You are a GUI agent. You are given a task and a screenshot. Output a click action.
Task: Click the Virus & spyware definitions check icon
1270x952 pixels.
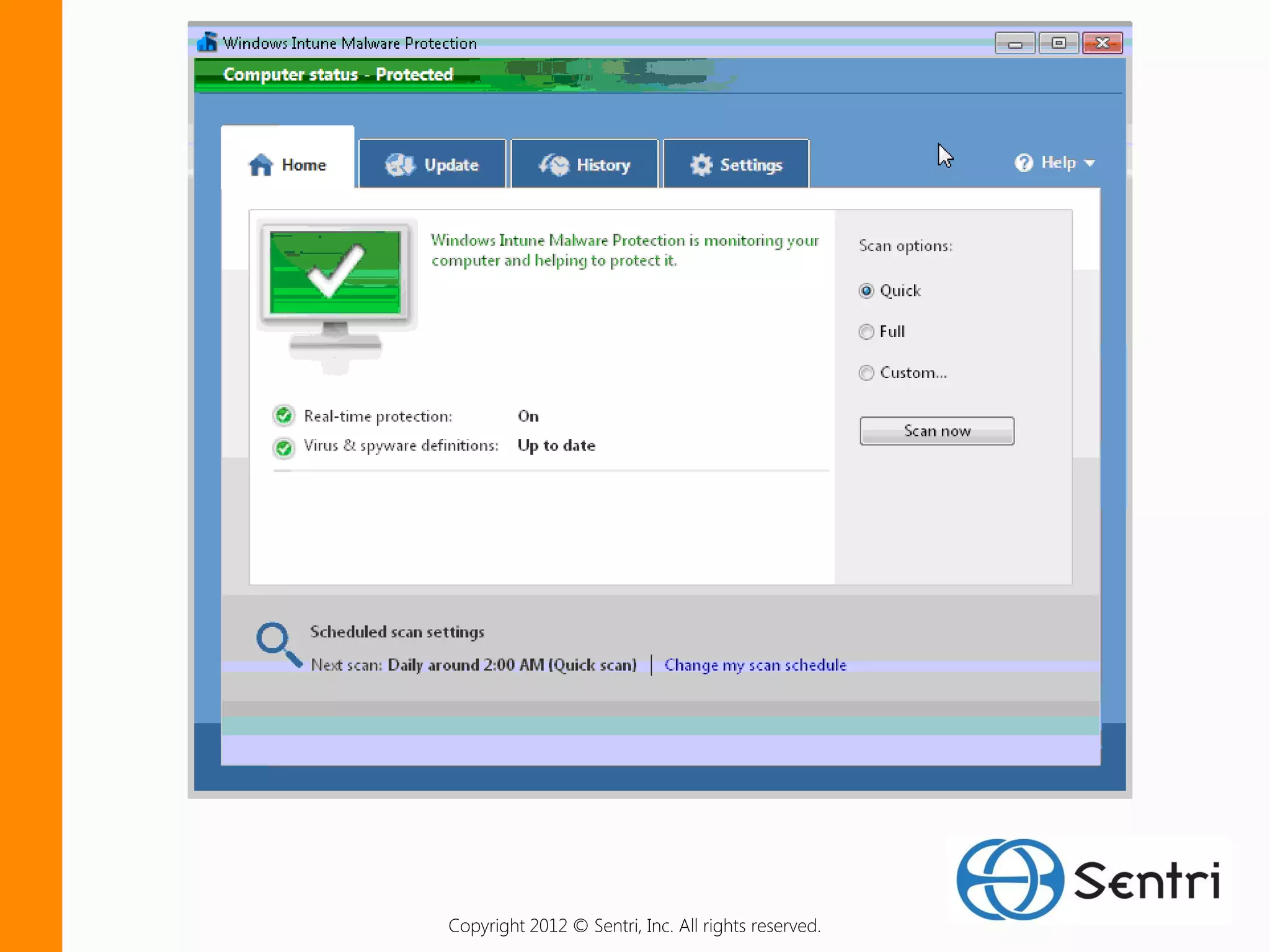[x=284, y=447]
